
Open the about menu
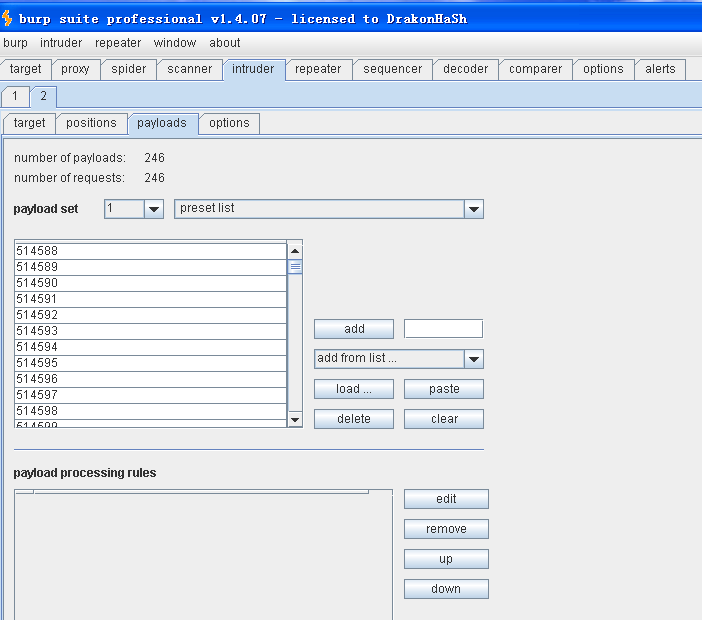click(224, 43)
